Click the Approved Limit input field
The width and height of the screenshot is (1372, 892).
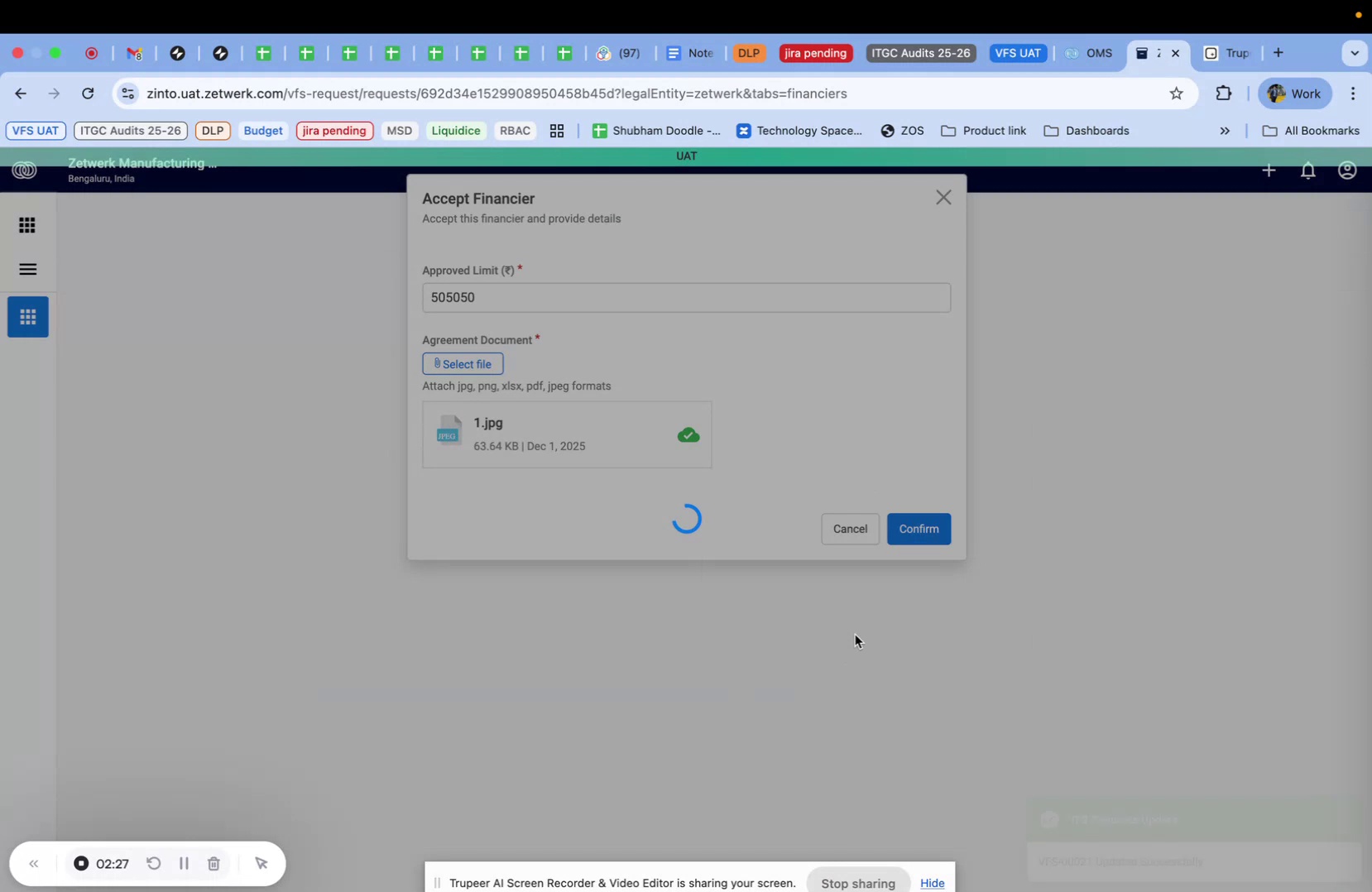(x=686, y=297)
